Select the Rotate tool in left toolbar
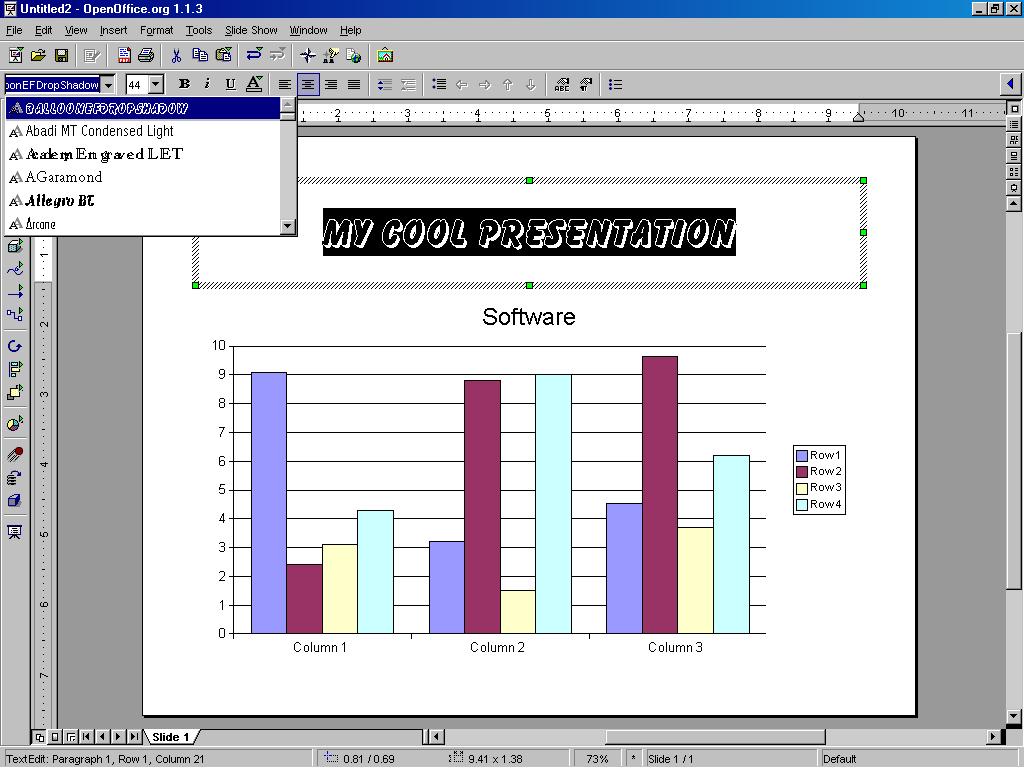 click(x=15, y=346)
